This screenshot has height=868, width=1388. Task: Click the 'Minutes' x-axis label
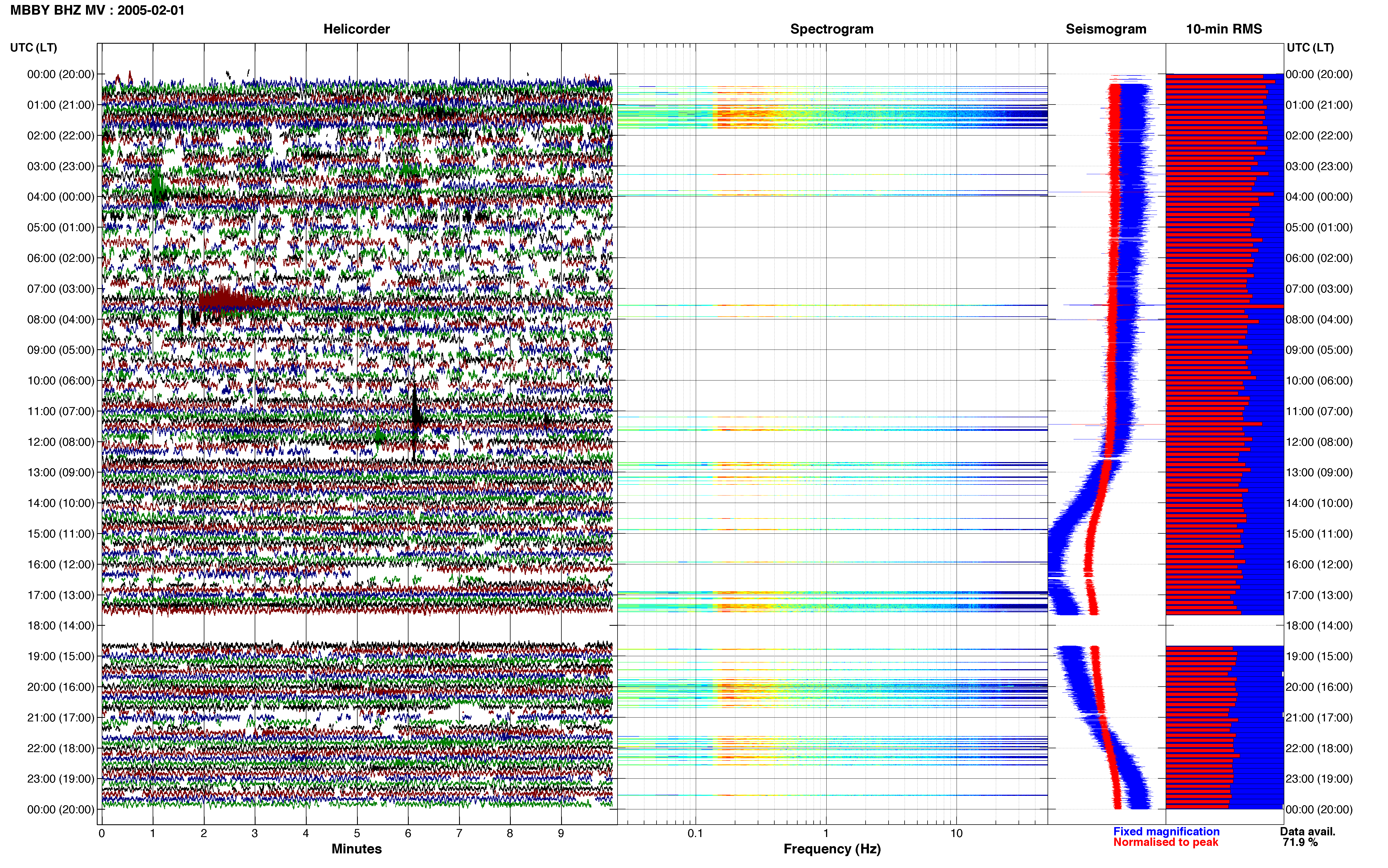(x=356, y=848)
